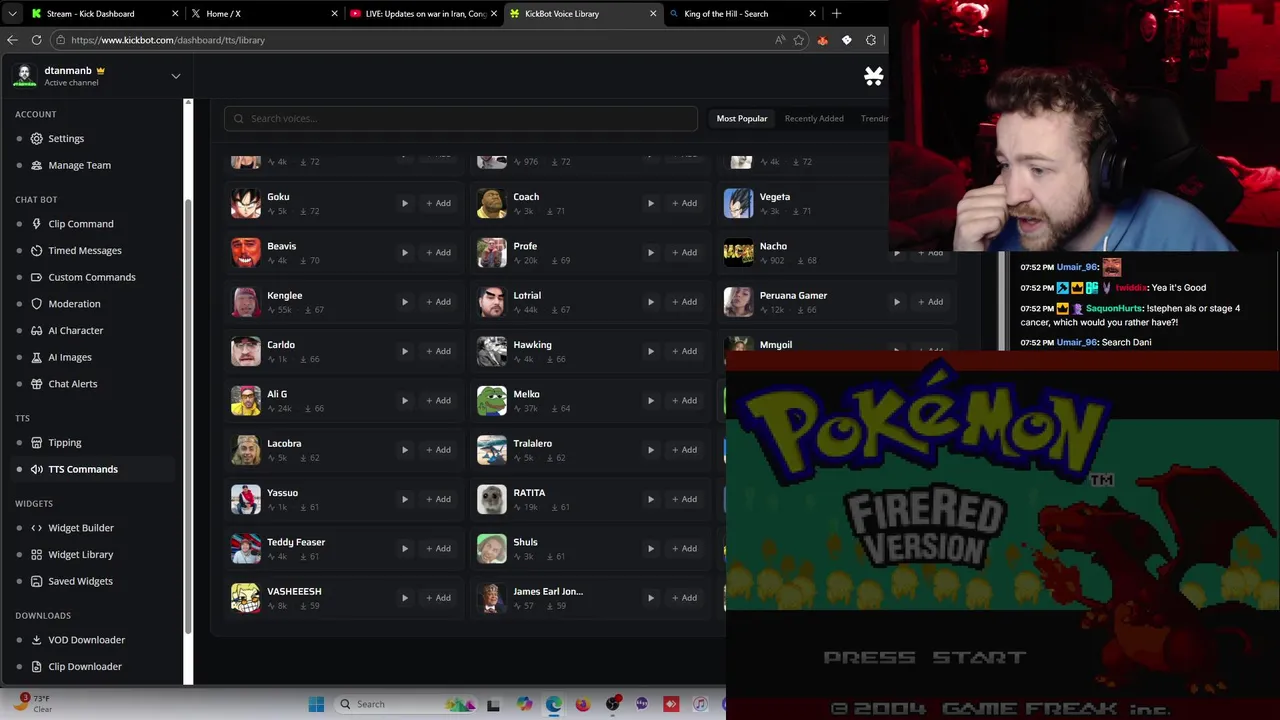Play the RATITA voice preview
The height and width of the screenshot is (720, 1280).
point(651,499)
